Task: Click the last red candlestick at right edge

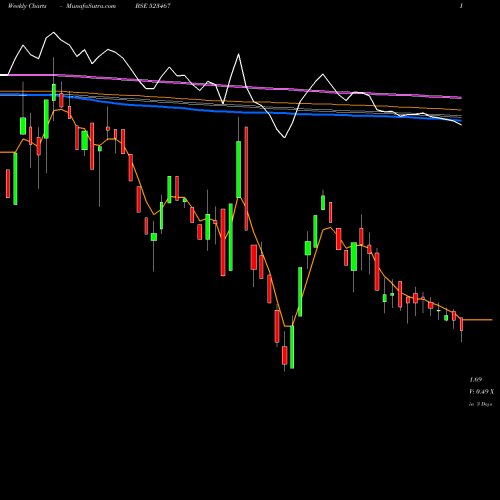Action: tap(462, 324)
